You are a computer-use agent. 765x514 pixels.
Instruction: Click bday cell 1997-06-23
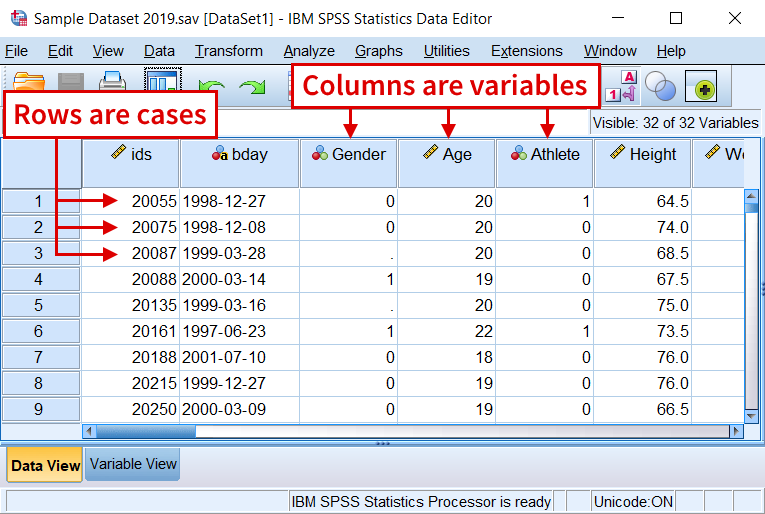(x=240, y=331)
